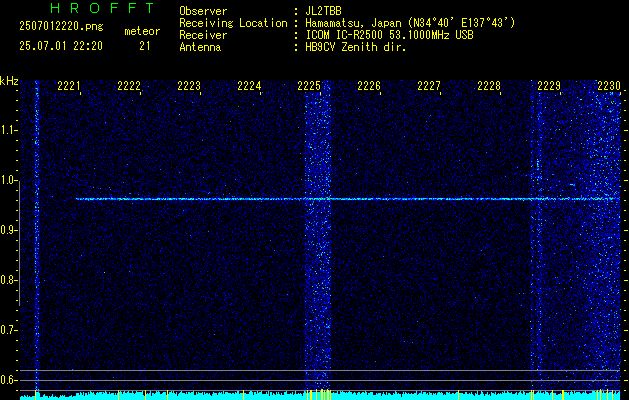Click the 0.7 frequency axis label
Image resolution: width=629 pixels, height=400 pixels.
(x=8, y=330)
